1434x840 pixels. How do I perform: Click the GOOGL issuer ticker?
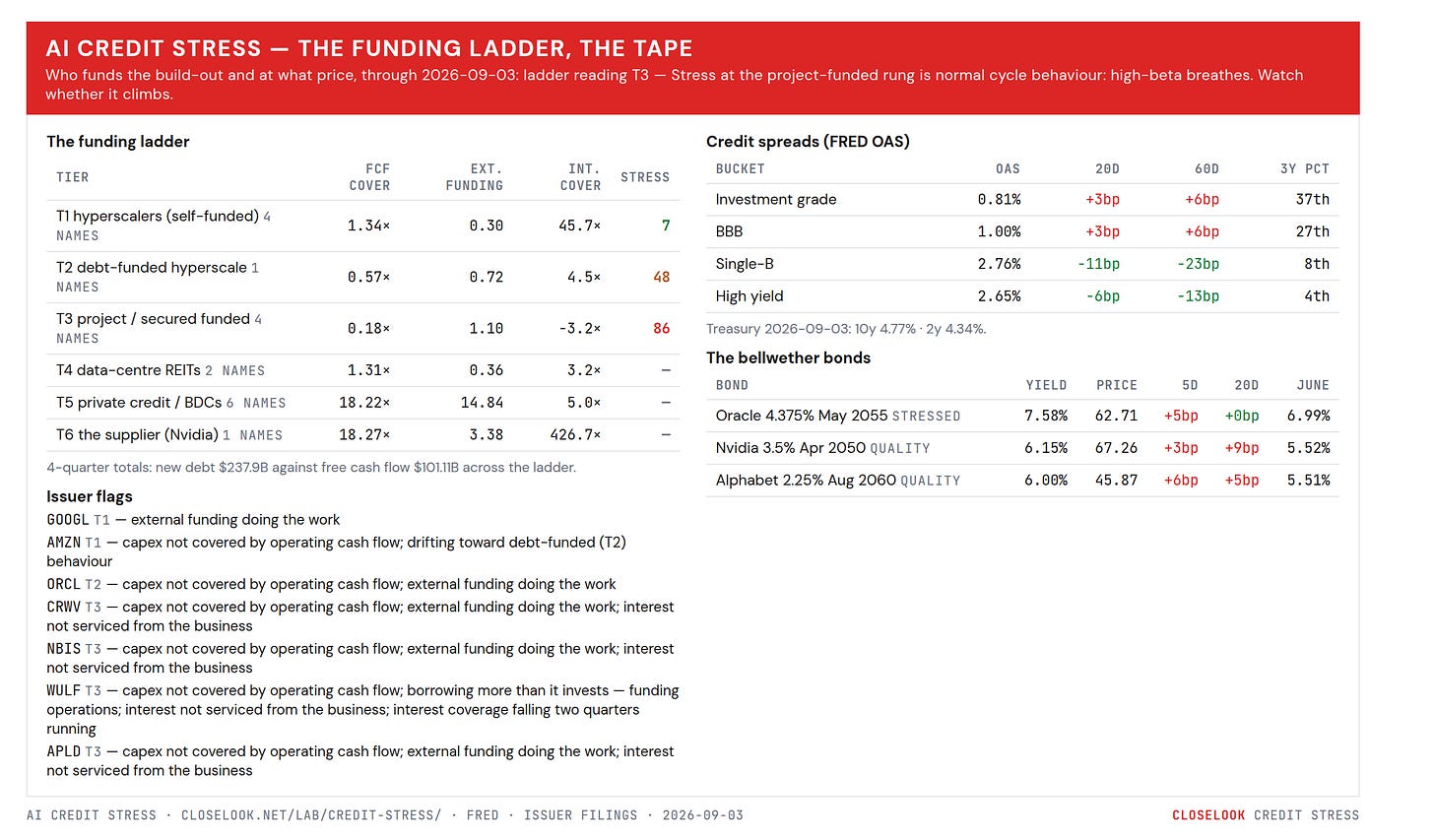pos(68,520)
